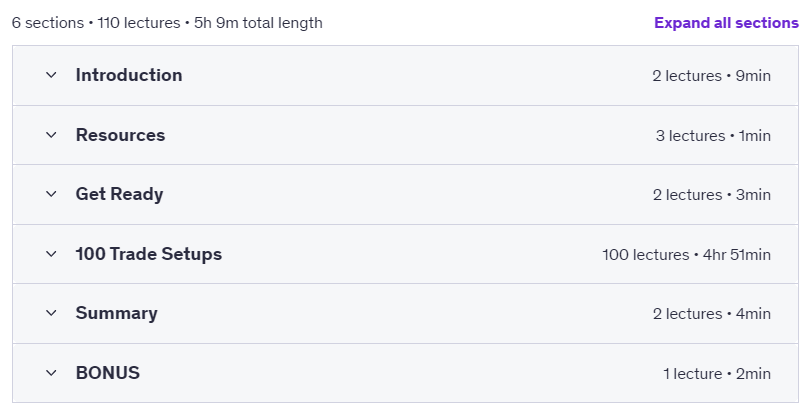Click the chevron arrow beside BONUS
The image size is (808, 417).
(51, 373)
